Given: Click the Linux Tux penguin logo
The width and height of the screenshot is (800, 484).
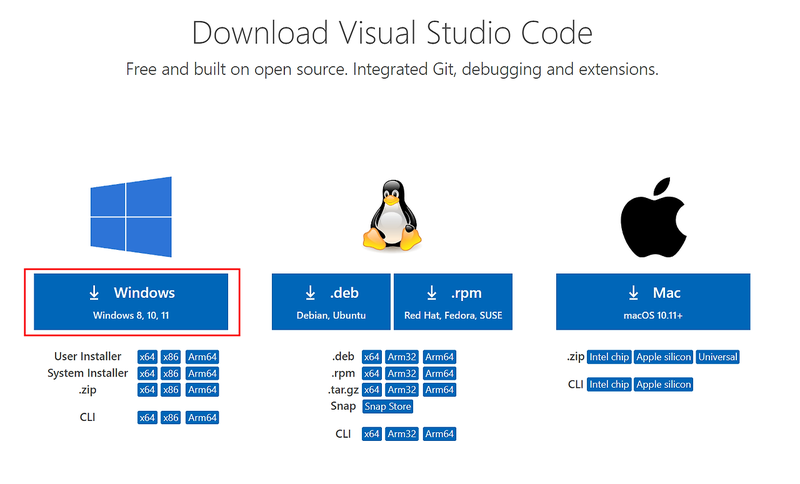Looking at the screenshot, I should pyautogui.click(x=392, y=215).
